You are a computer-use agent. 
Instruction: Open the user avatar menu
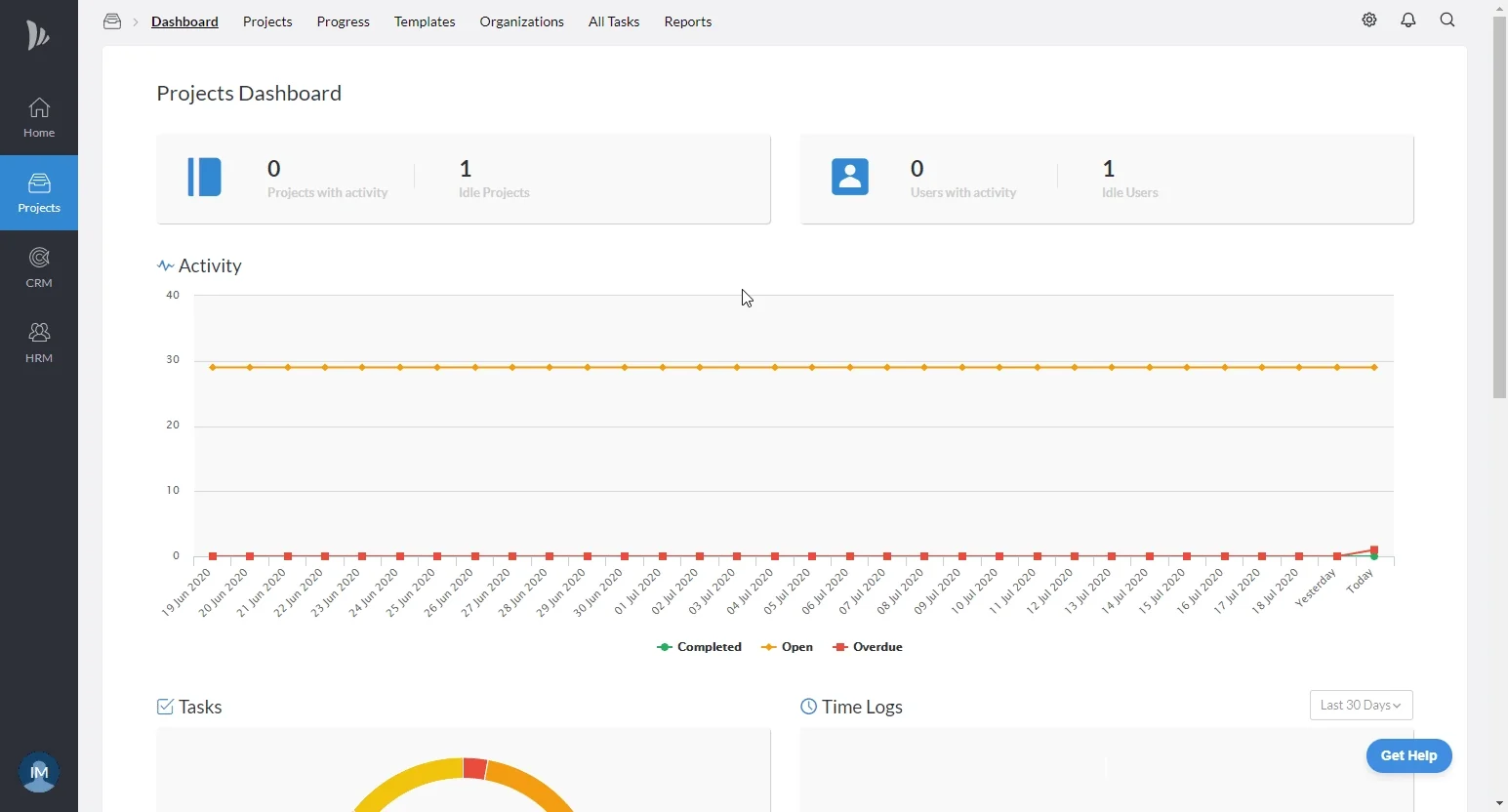click(x=39, y=772)
